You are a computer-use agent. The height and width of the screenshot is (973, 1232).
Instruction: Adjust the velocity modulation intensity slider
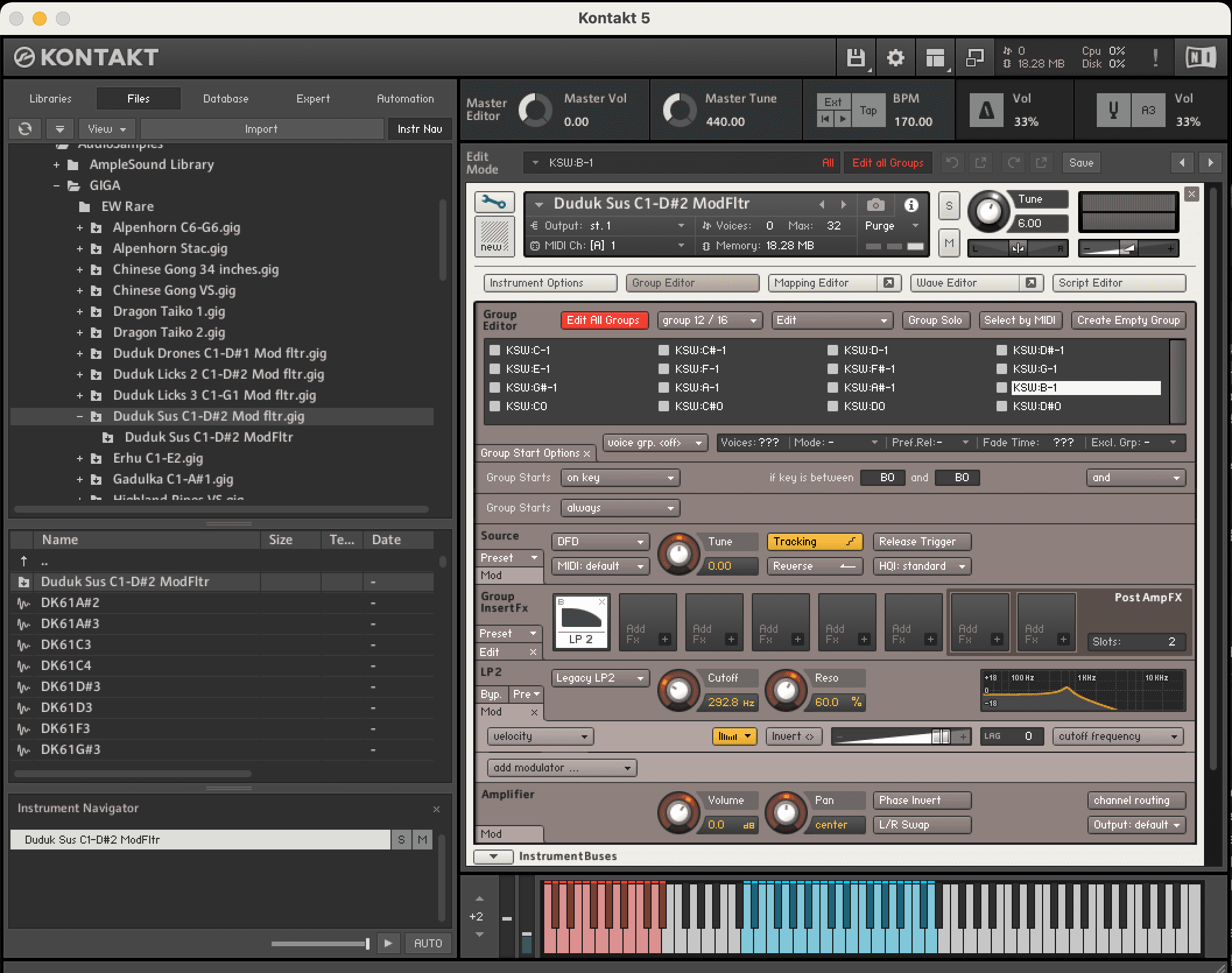click(901, 736)
